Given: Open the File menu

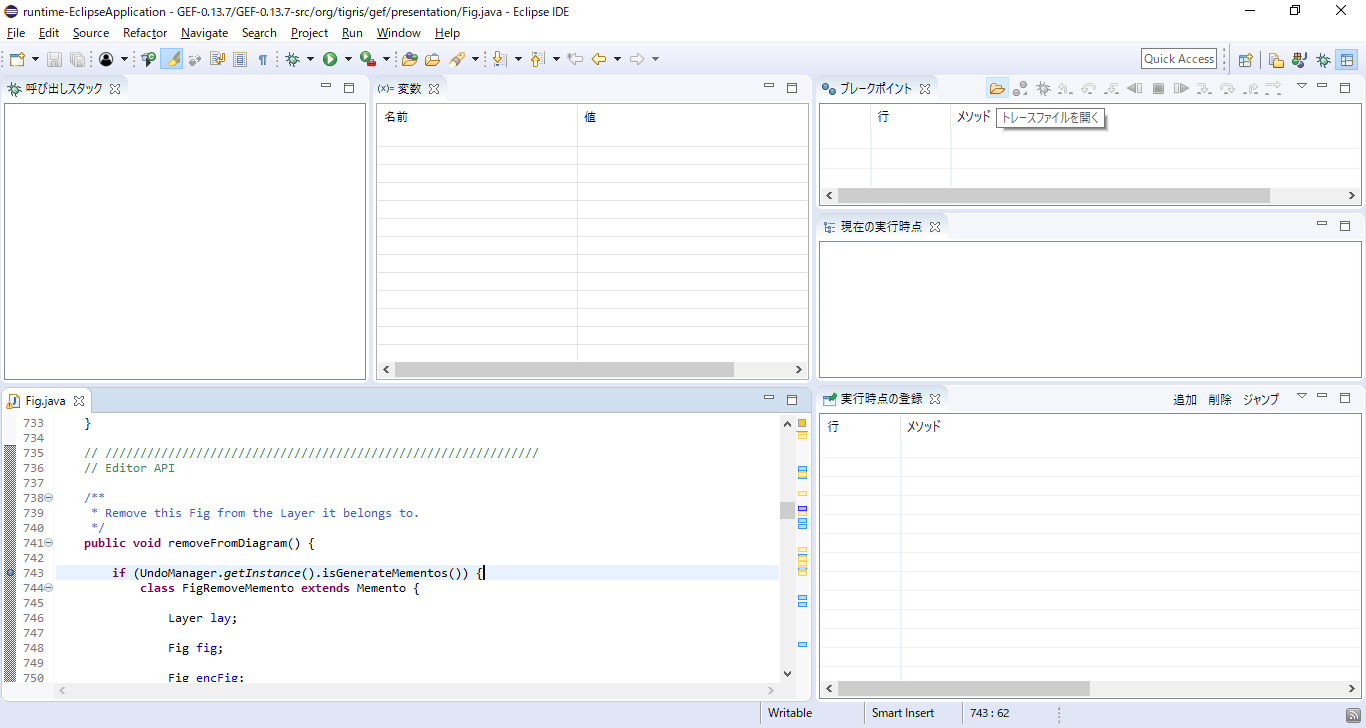Looking at the screenshot, I should [16, 33].
